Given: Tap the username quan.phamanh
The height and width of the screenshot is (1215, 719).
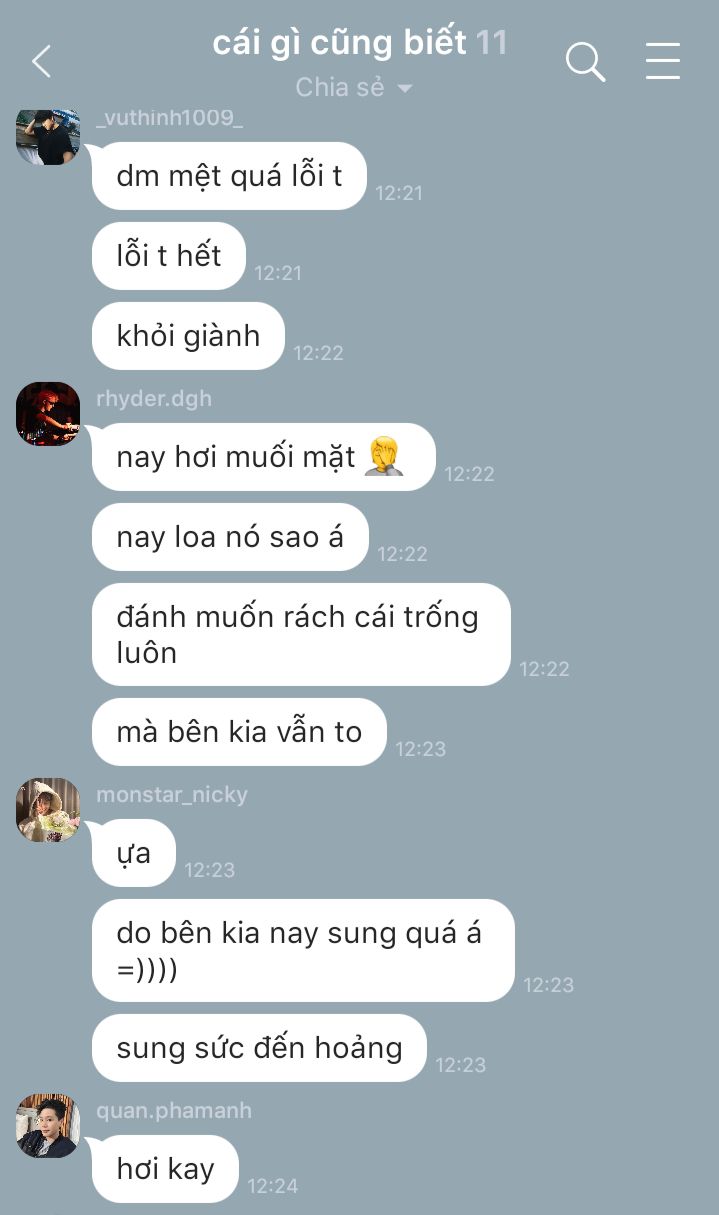Looking at the screenshot, I should pyautogui.click(x=174, y=1111).
